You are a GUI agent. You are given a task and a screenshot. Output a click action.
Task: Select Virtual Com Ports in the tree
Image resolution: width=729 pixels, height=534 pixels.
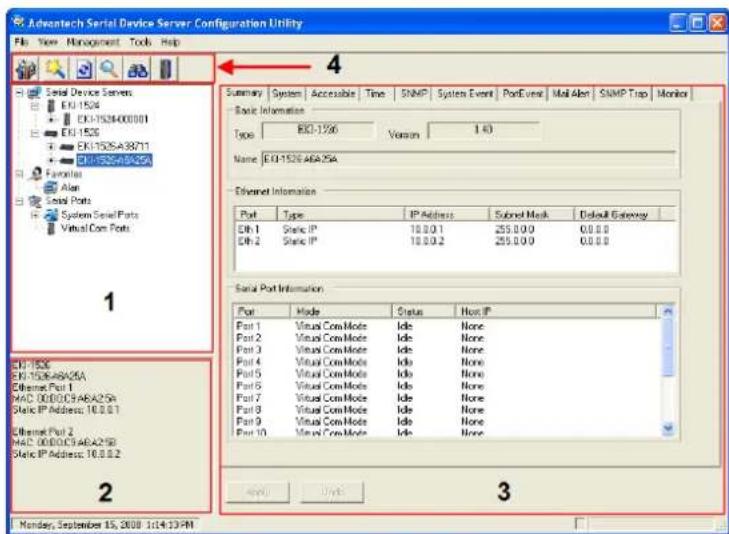point(95,228)
